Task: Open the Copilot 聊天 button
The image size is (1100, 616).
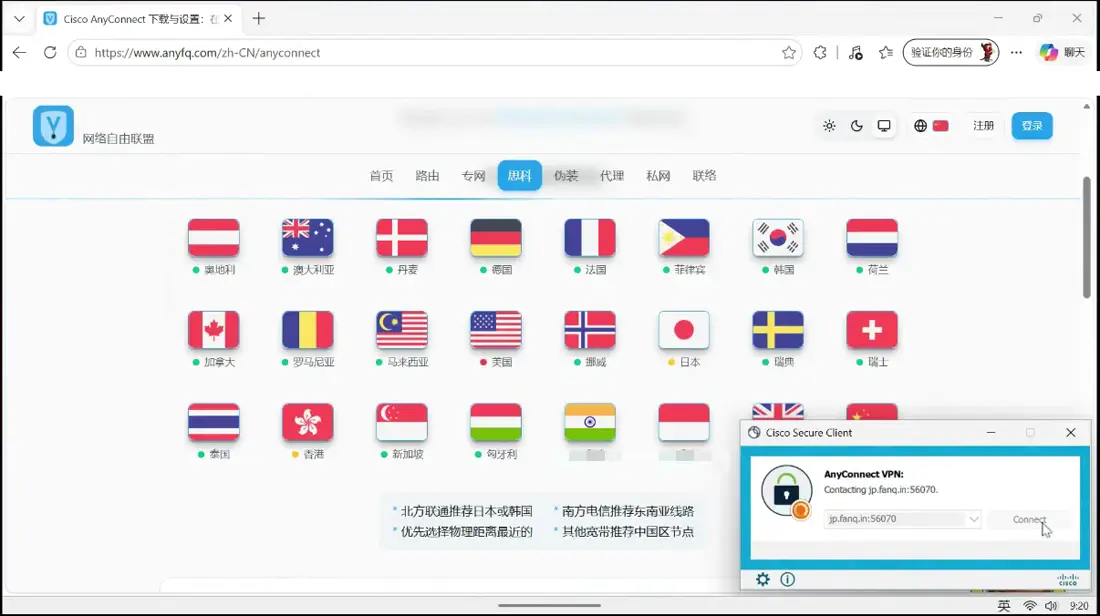Action: click(x=1063, y=53)
